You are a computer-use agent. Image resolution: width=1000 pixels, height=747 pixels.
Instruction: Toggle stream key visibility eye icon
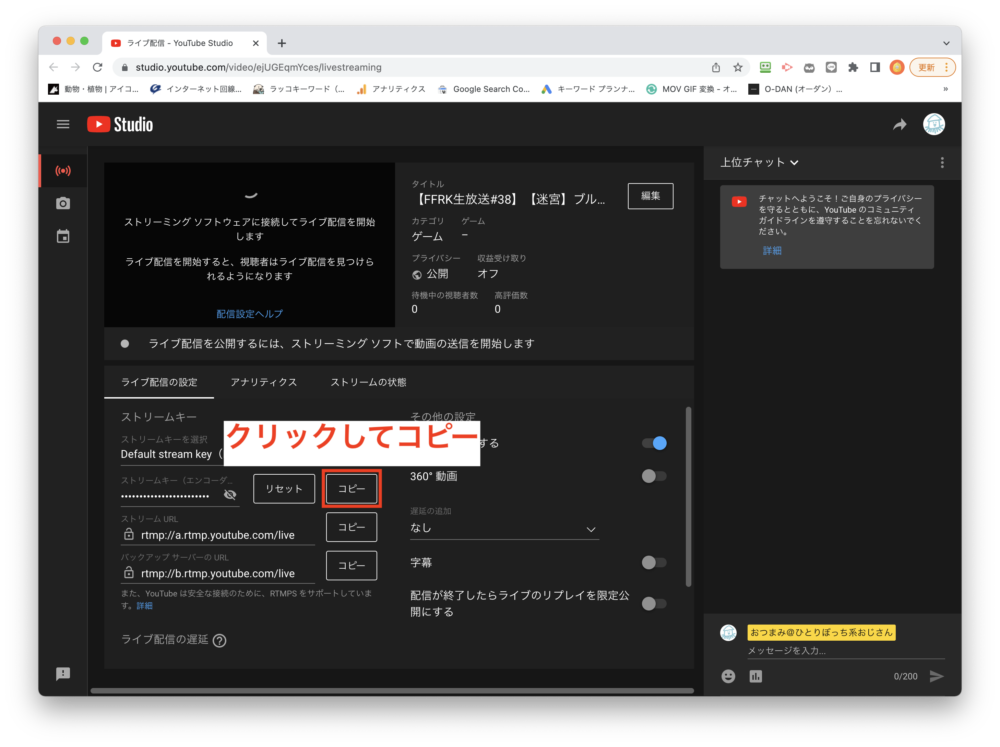[230, 494]
